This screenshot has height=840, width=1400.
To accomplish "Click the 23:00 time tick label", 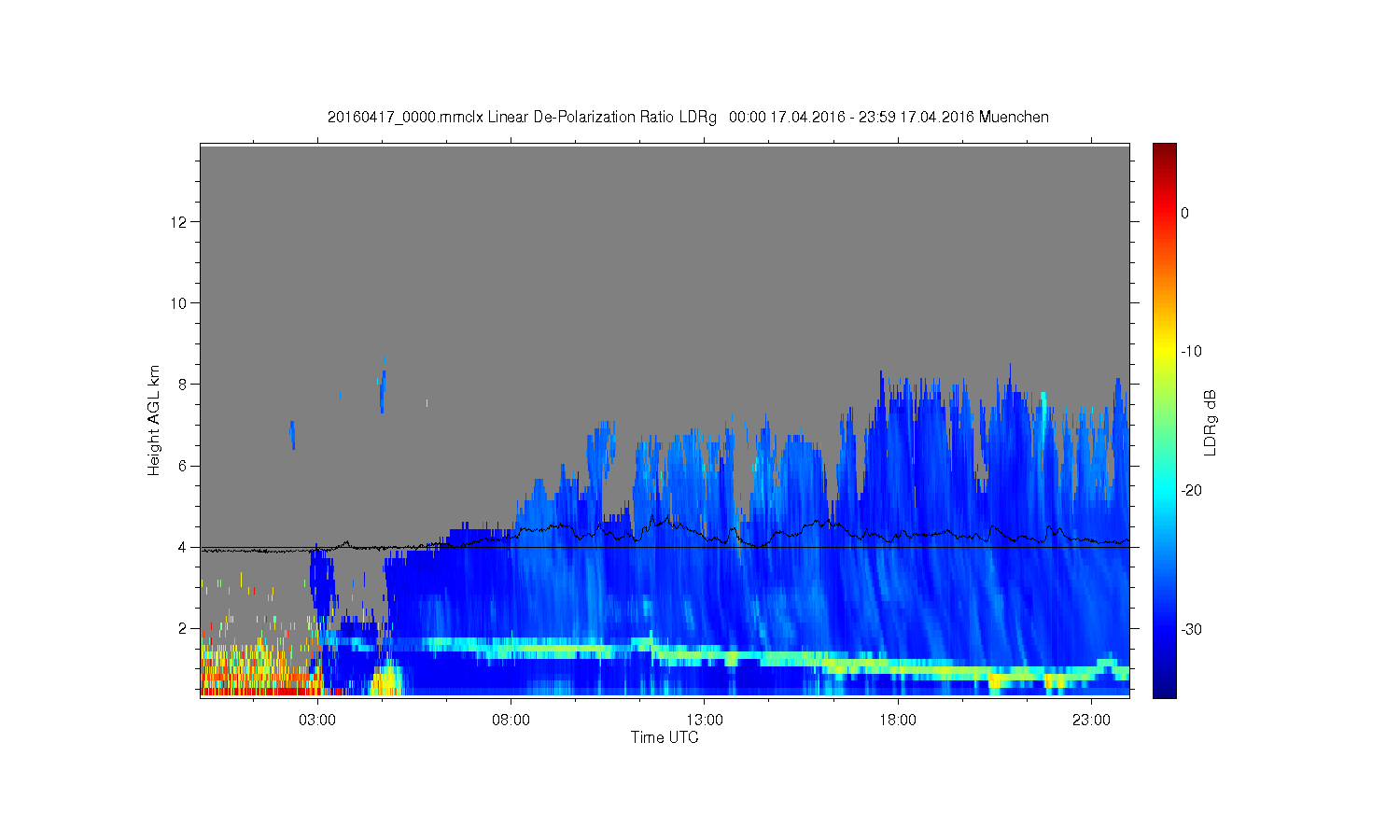I will tap(1091, 721).
